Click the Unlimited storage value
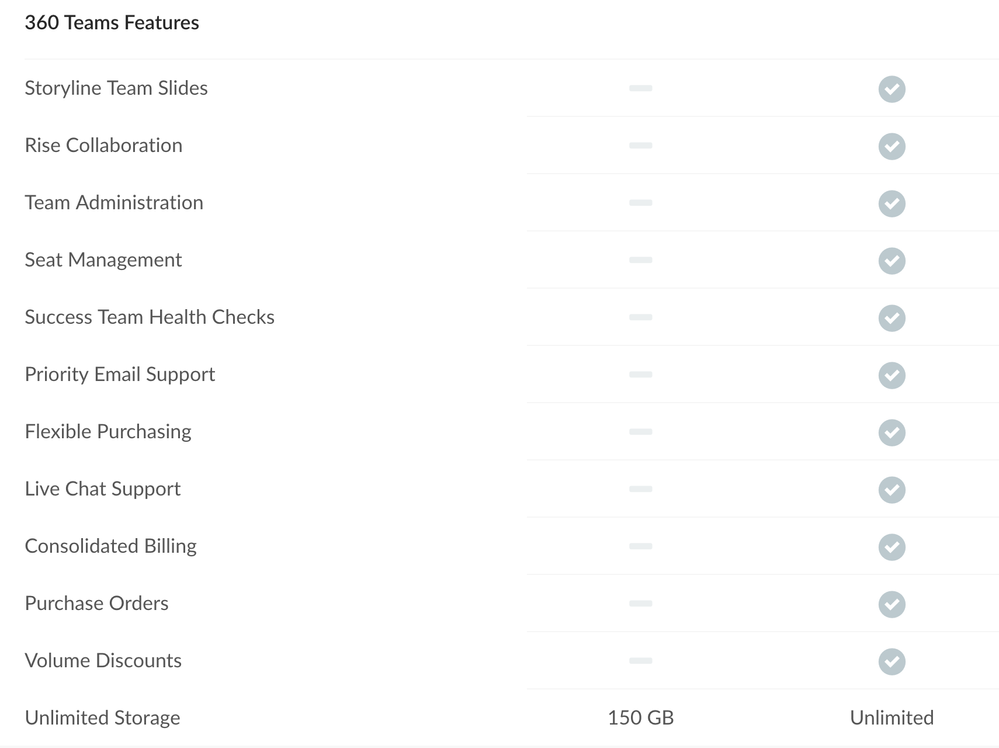This screenshot has width=999, height=748. point(891,718)
